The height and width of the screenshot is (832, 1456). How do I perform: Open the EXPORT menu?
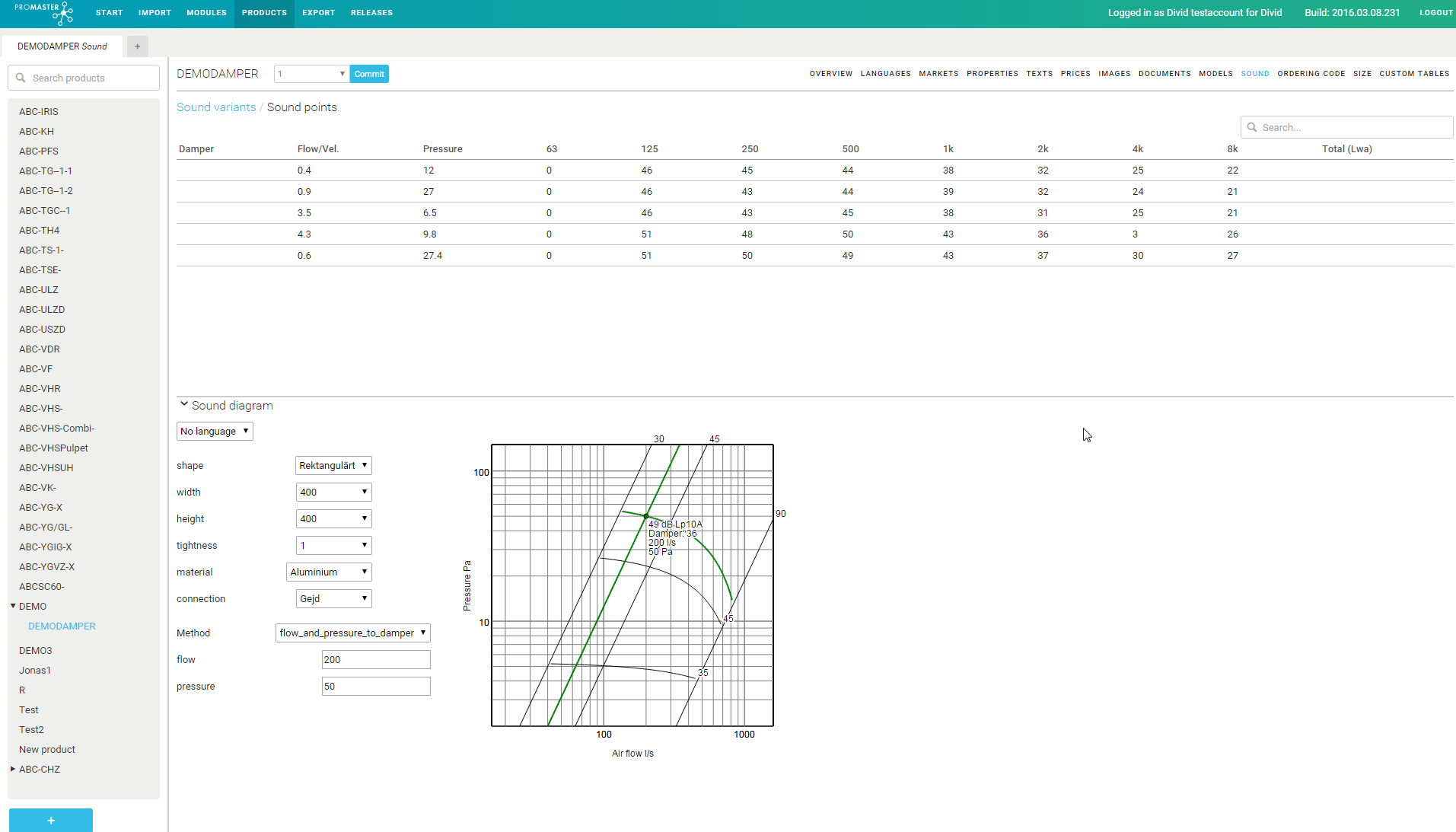(318, 13)
